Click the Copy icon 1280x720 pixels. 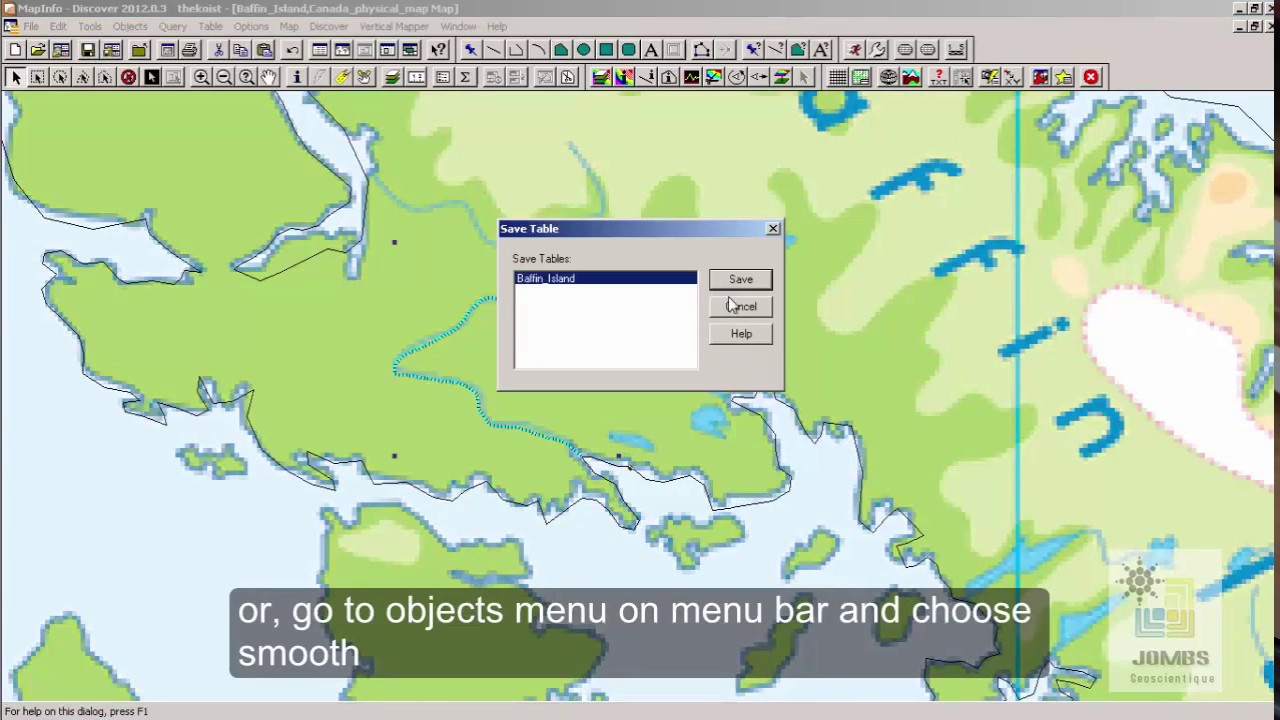tap(241, 50)
